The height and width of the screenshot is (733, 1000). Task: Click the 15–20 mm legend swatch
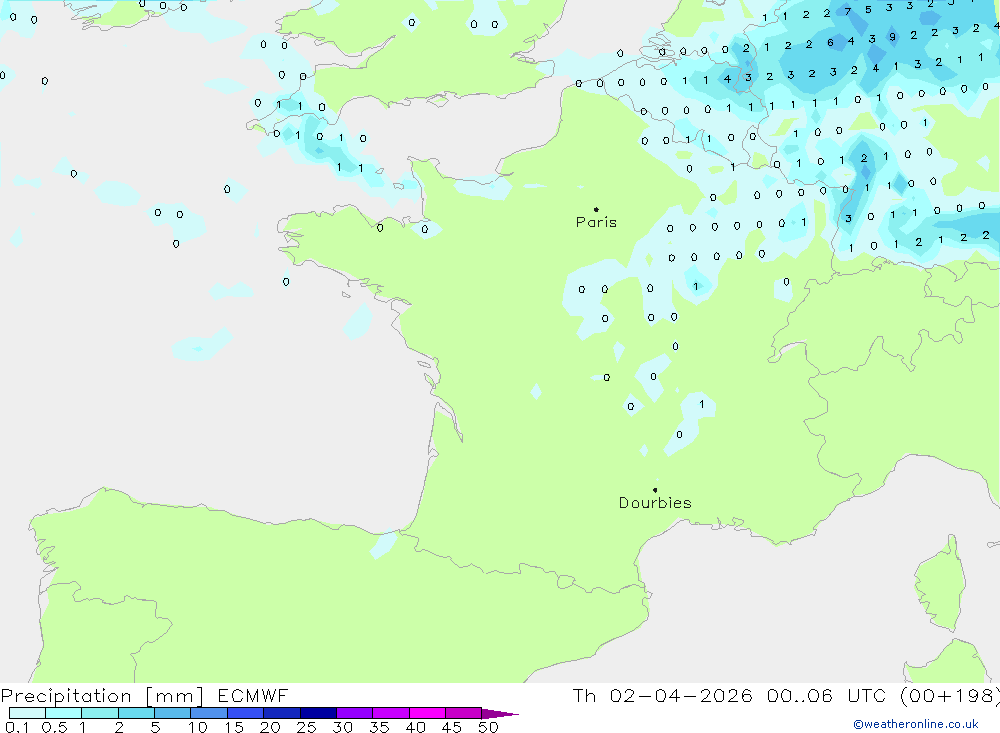point(246,713)
